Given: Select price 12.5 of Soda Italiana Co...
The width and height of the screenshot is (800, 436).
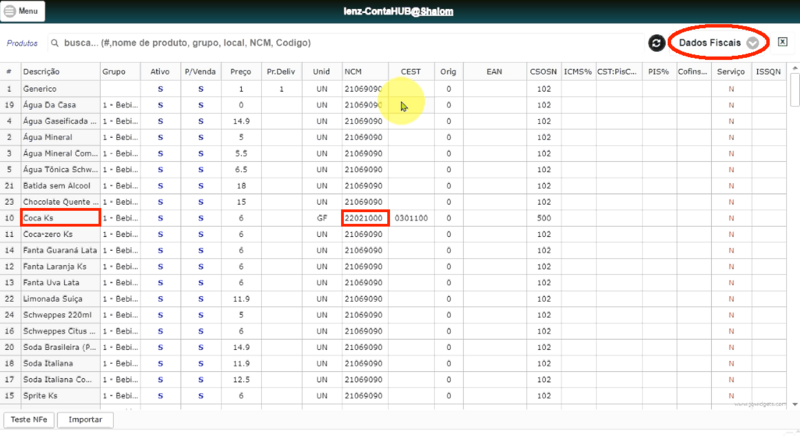Looking at the screenshot, I should click(x=241, y=379).
